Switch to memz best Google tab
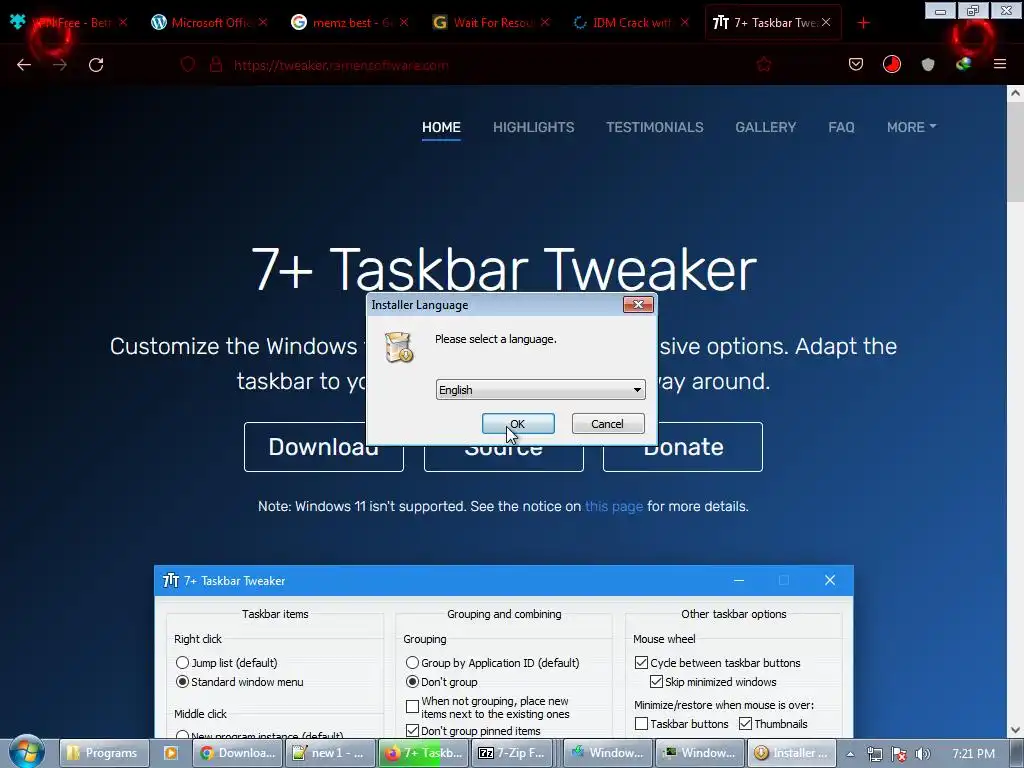 click(351, 23)
